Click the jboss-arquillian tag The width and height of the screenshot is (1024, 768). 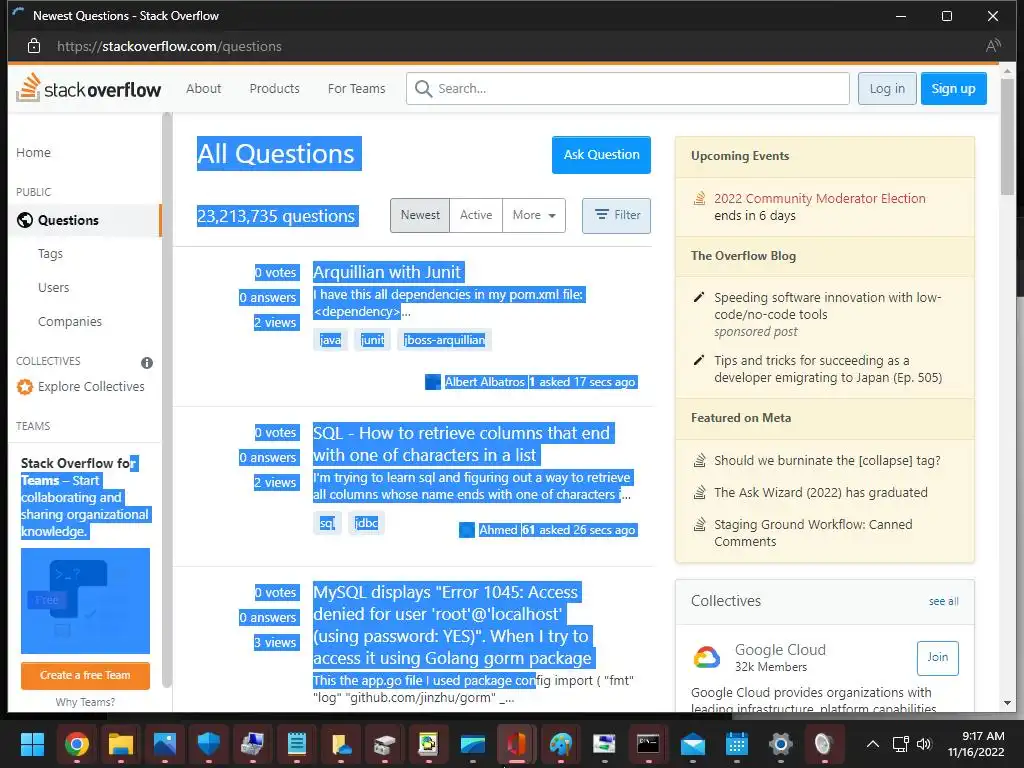(x=444, y=340)
